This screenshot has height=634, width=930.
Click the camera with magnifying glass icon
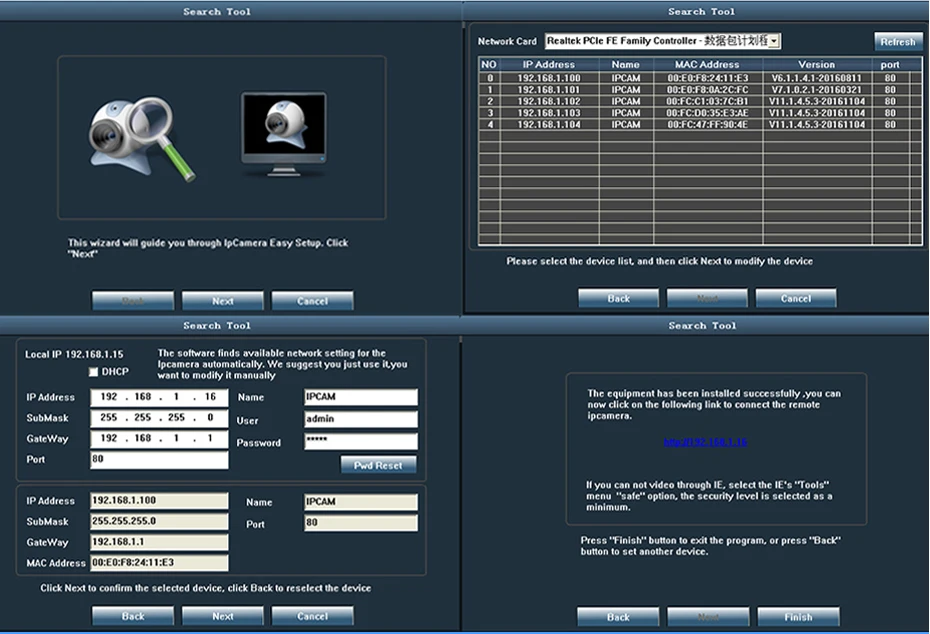tap(142, 138)
